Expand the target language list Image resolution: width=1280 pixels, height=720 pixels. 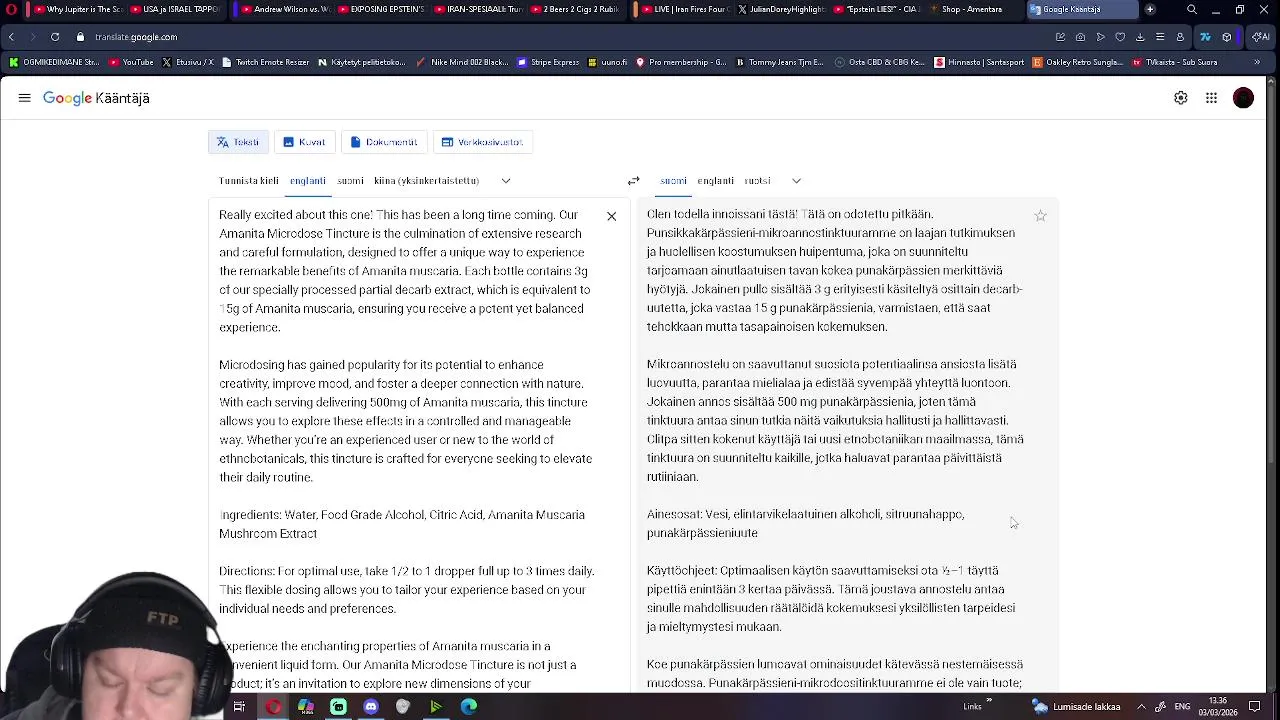796,181
